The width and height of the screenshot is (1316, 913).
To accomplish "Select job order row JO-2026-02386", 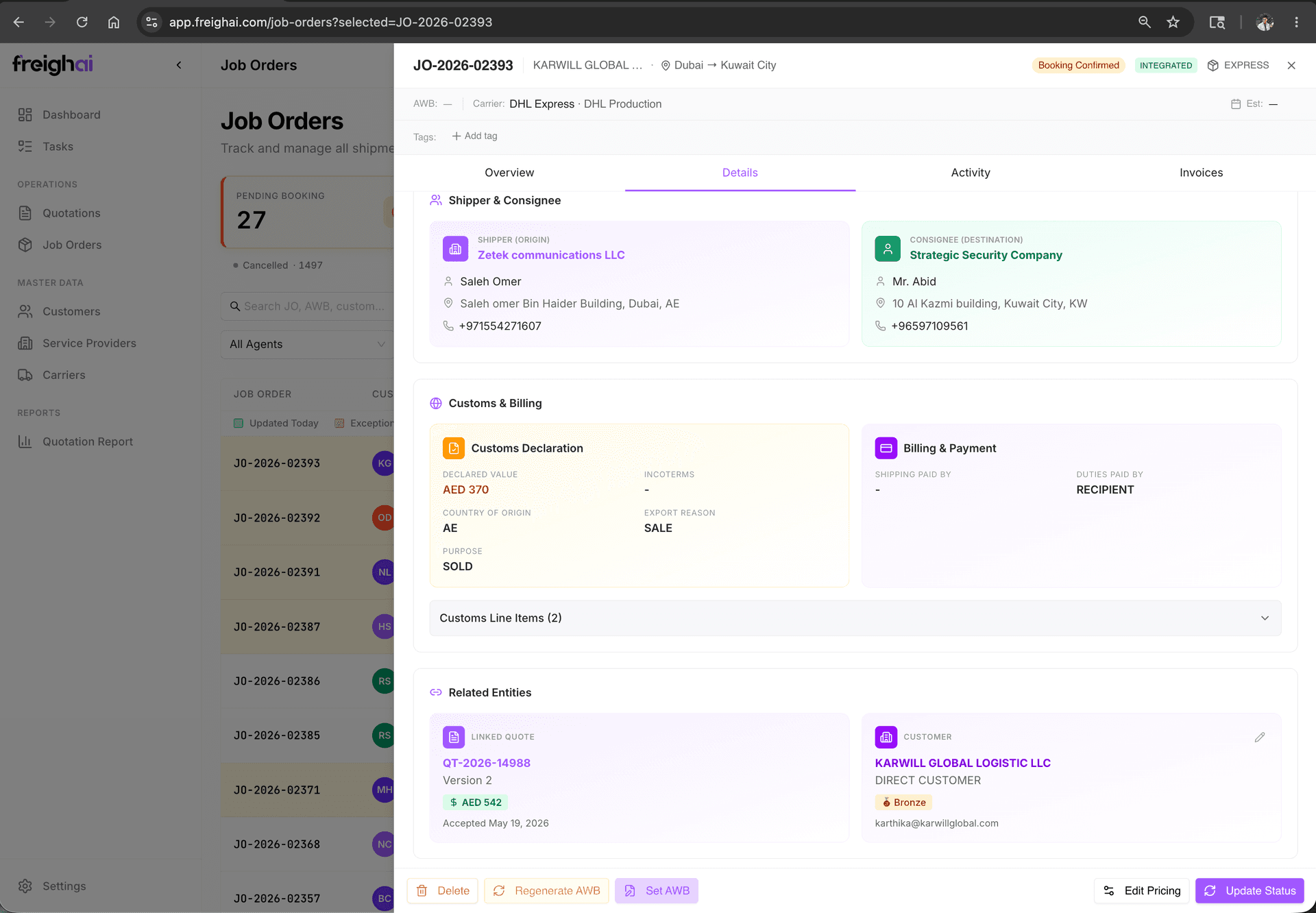I will [x=308, y=681].
